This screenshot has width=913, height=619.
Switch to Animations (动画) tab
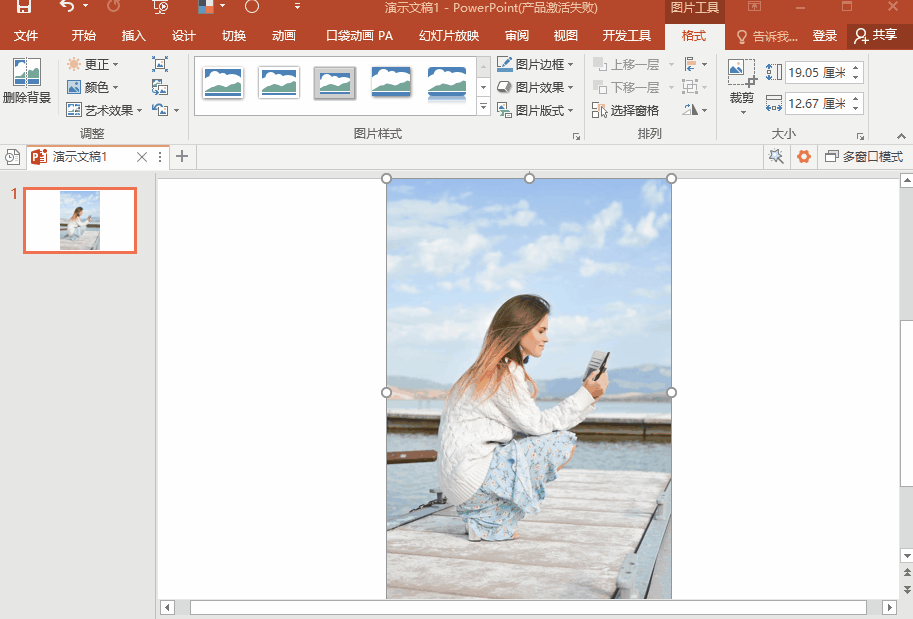pos(284,36)
